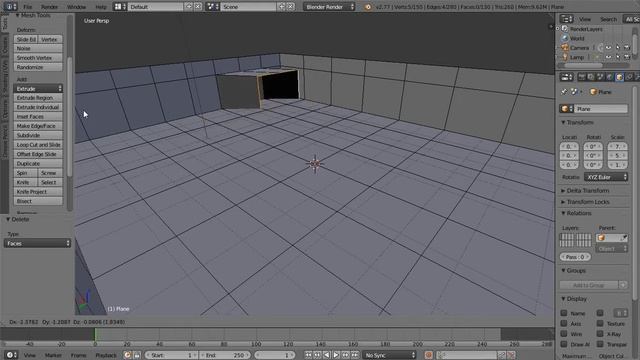Image resolution: width=640 pixels, height=360 pixels.
Task: Expand the Delta Transform panel
Action: point(585,191)
